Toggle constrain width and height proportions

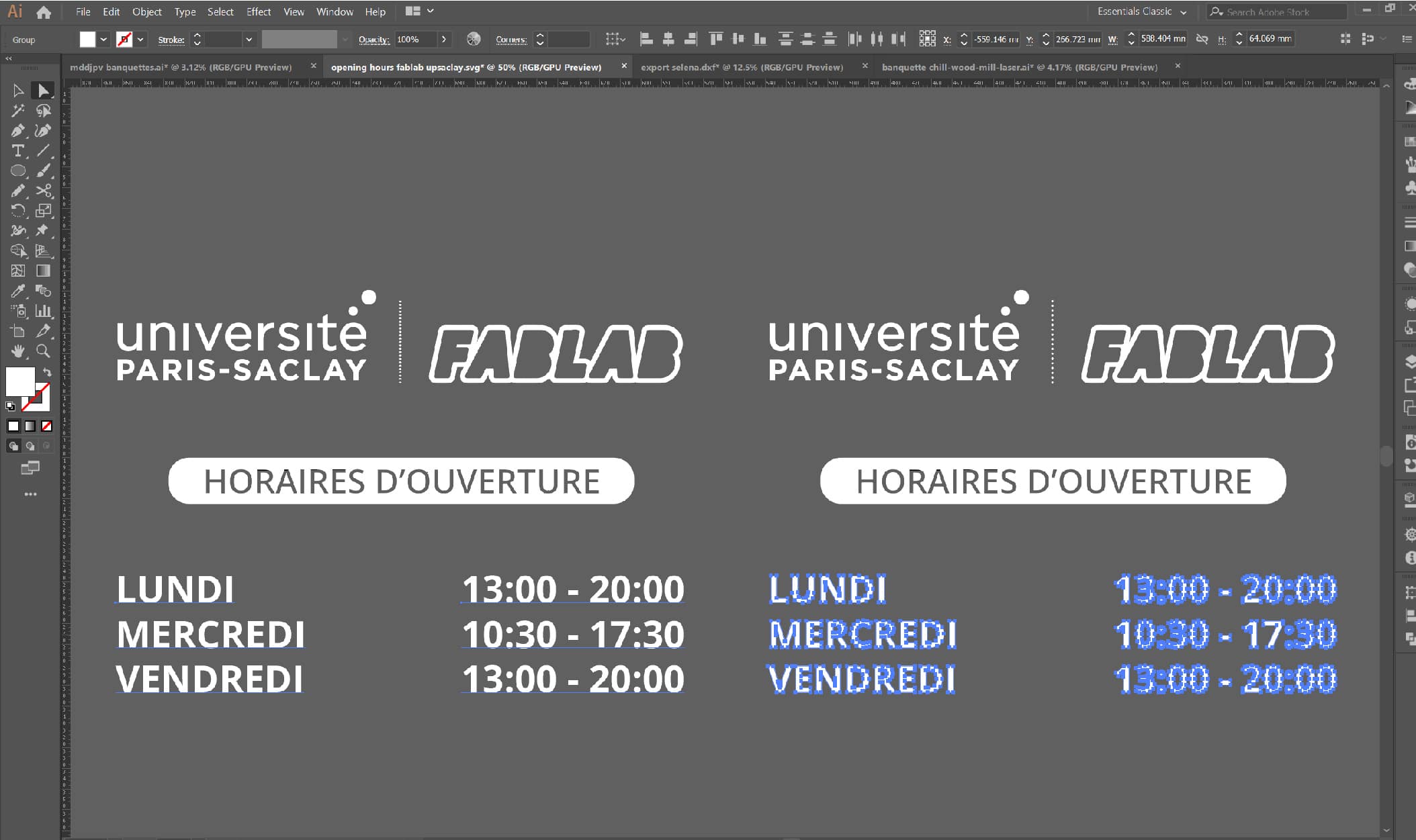click(1202, 39)
